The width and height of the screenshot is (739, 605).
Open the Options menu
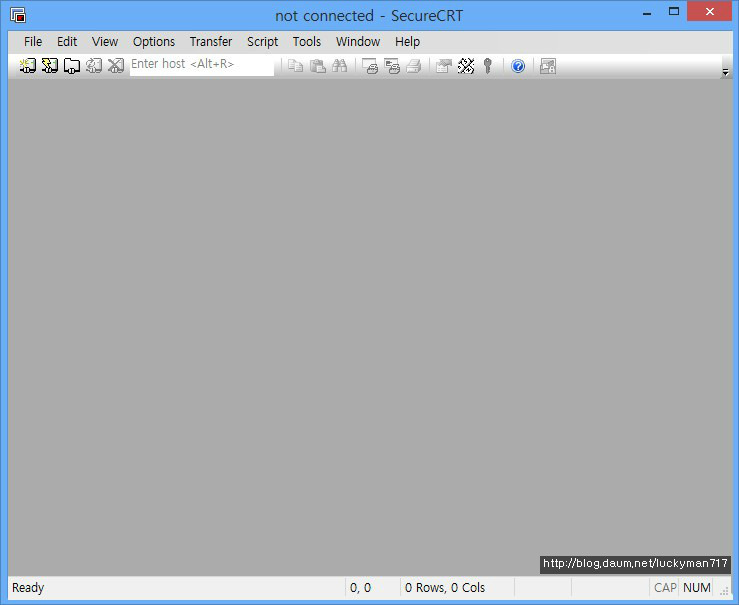point(154,41)
